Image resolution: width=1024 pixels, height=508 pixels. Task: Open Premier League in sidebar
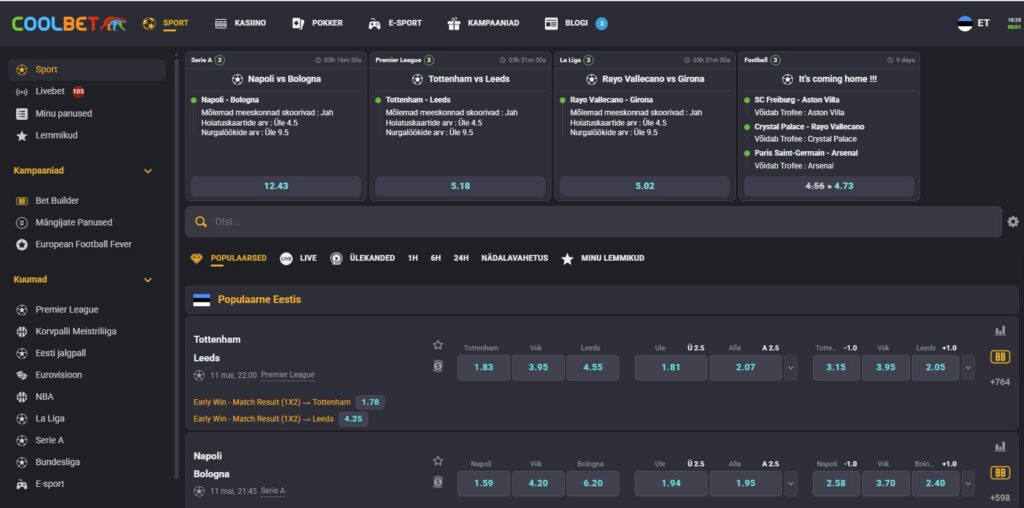pyautogui.click(x=67, y=310)
